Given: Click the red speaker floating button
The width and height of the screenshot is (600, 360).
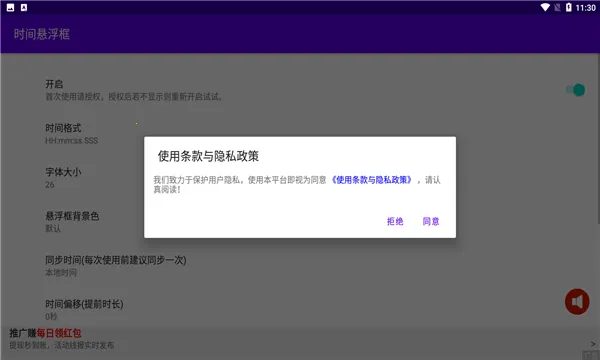Looking at the screenshot, I should click(577, 301).
